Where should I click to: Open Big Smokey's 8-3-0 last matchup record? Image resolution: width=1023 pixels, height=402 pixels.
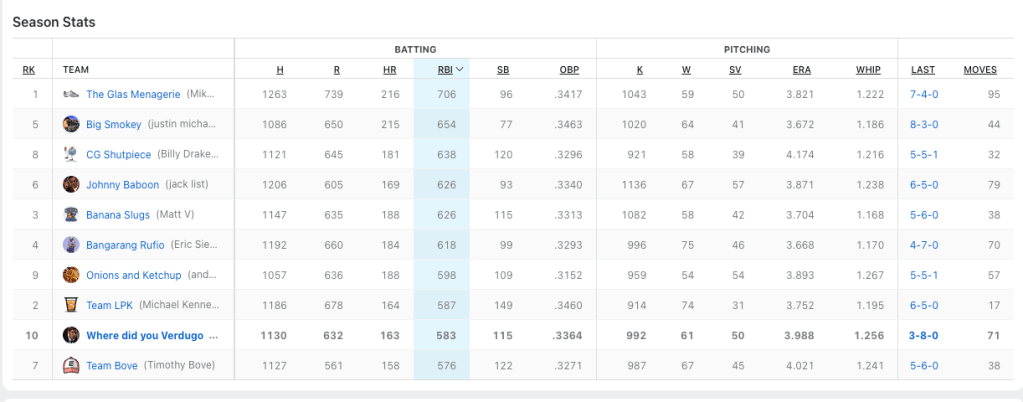tap(924, 124)
